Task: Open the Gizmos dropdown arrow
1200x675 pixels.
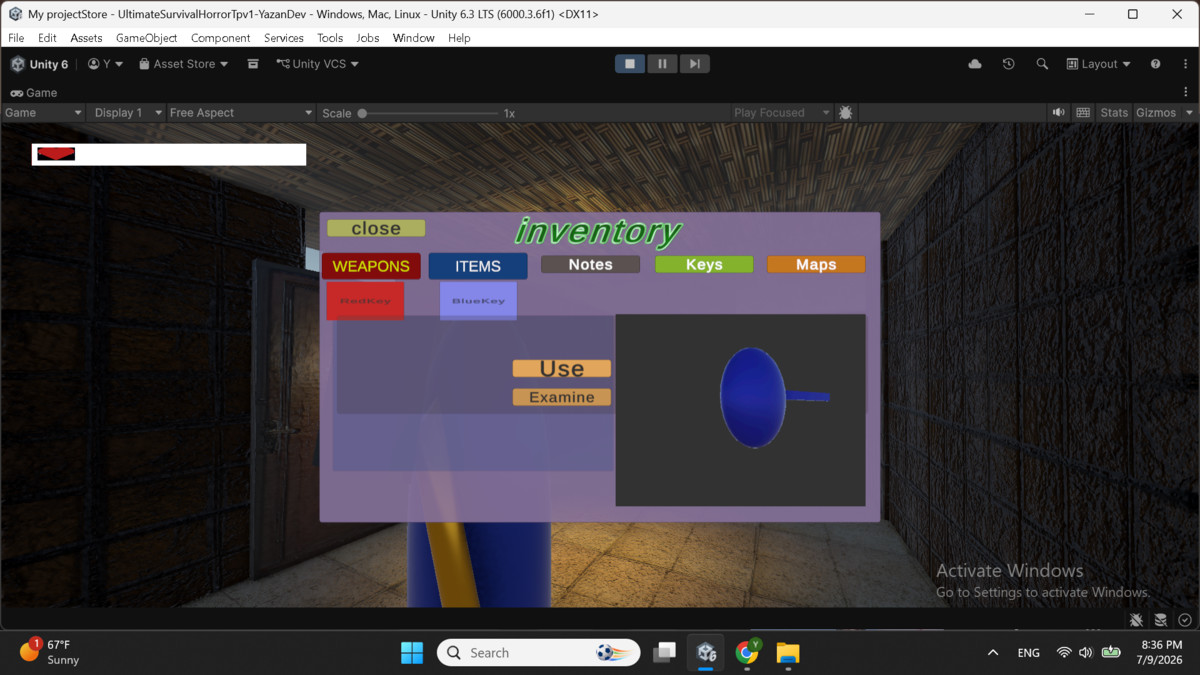Action: coord(1189,113)
